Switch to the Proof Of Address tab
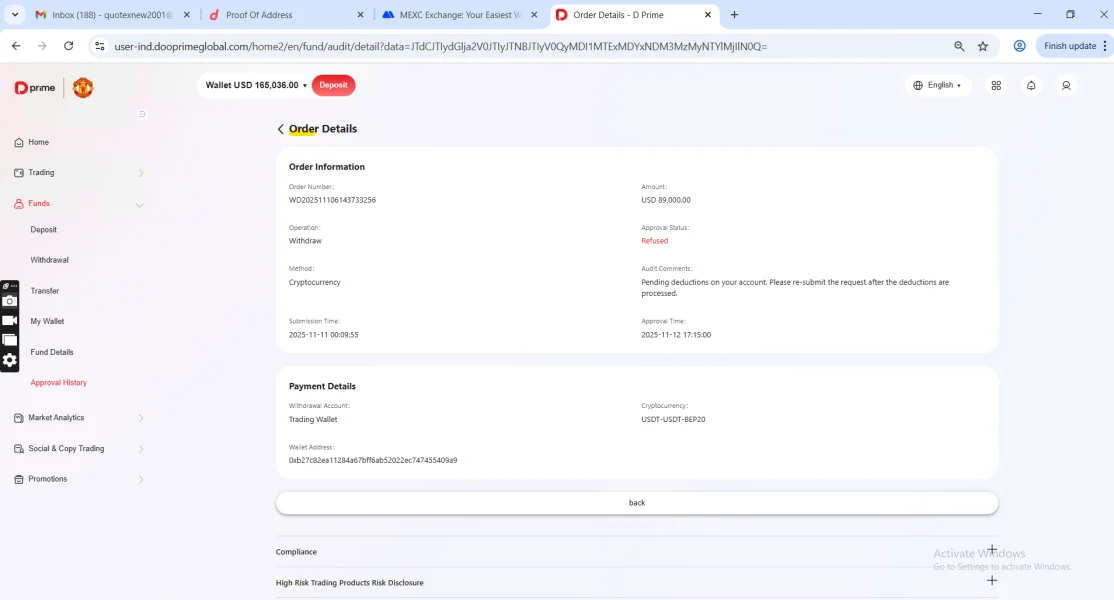The image size is (1114, 600). (258, 15)
